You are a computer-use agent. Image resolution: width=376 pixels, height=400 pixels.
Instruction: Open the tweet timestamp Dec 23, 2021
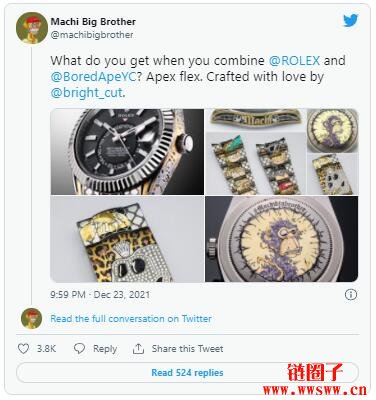click(x=100, y=295)
